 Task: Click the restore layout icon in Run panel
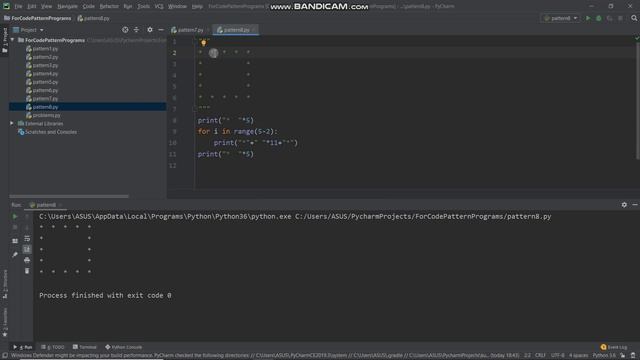(15, 241)
